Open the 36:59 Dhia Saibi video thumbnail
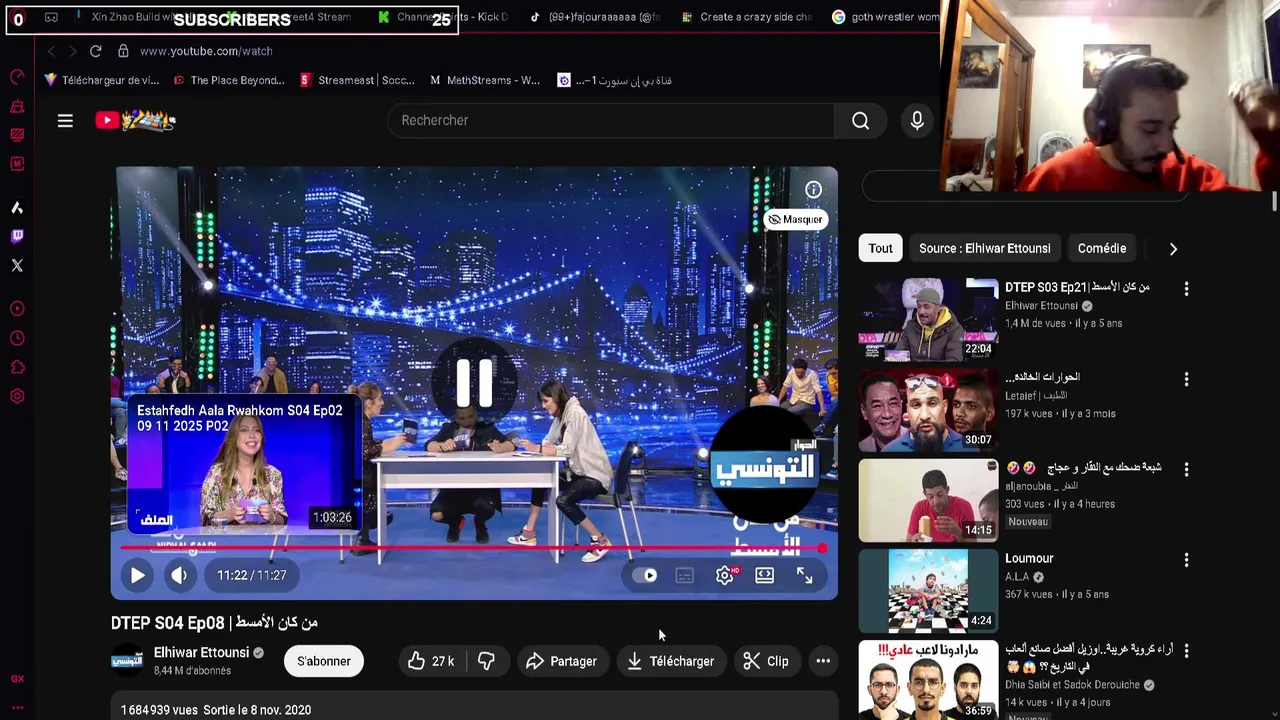 tap(928, 680)
